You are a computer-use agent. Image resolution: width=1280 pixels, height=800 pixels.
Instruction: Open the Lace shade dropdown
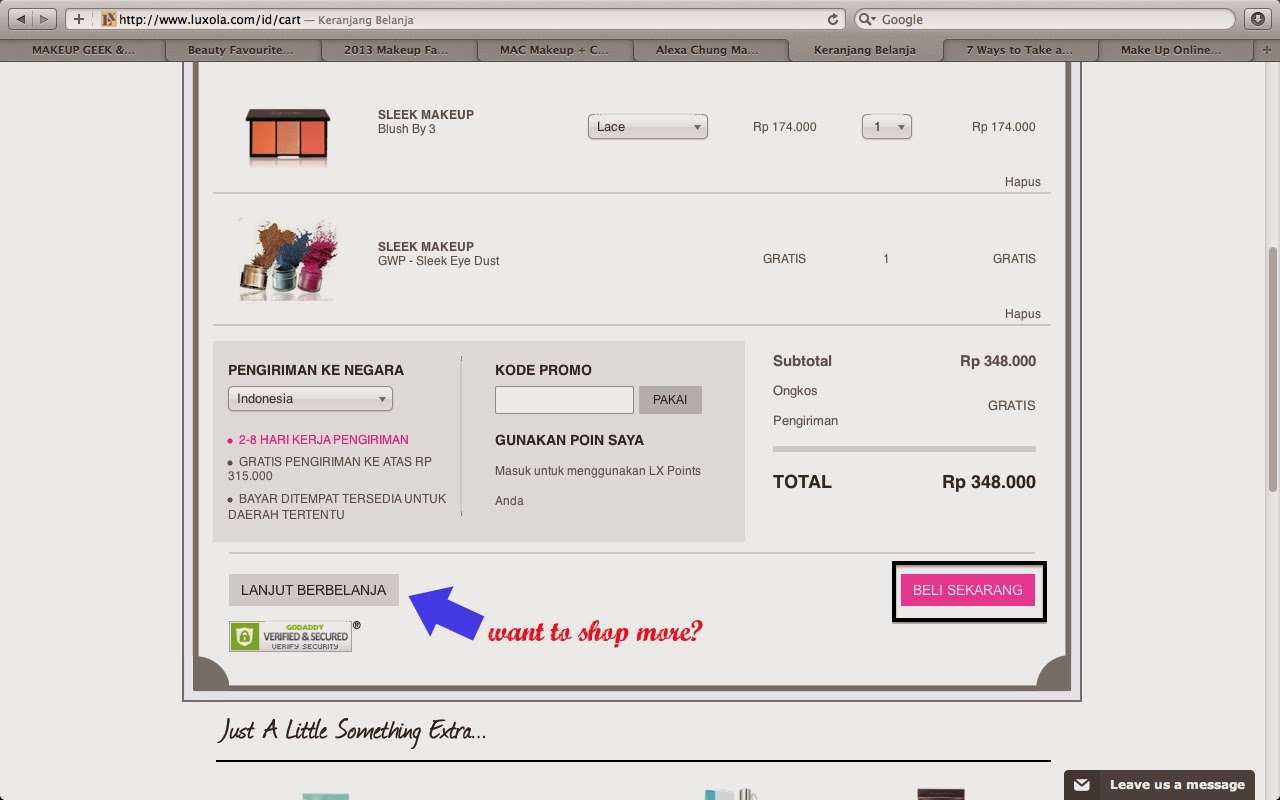tap(647, 127)
